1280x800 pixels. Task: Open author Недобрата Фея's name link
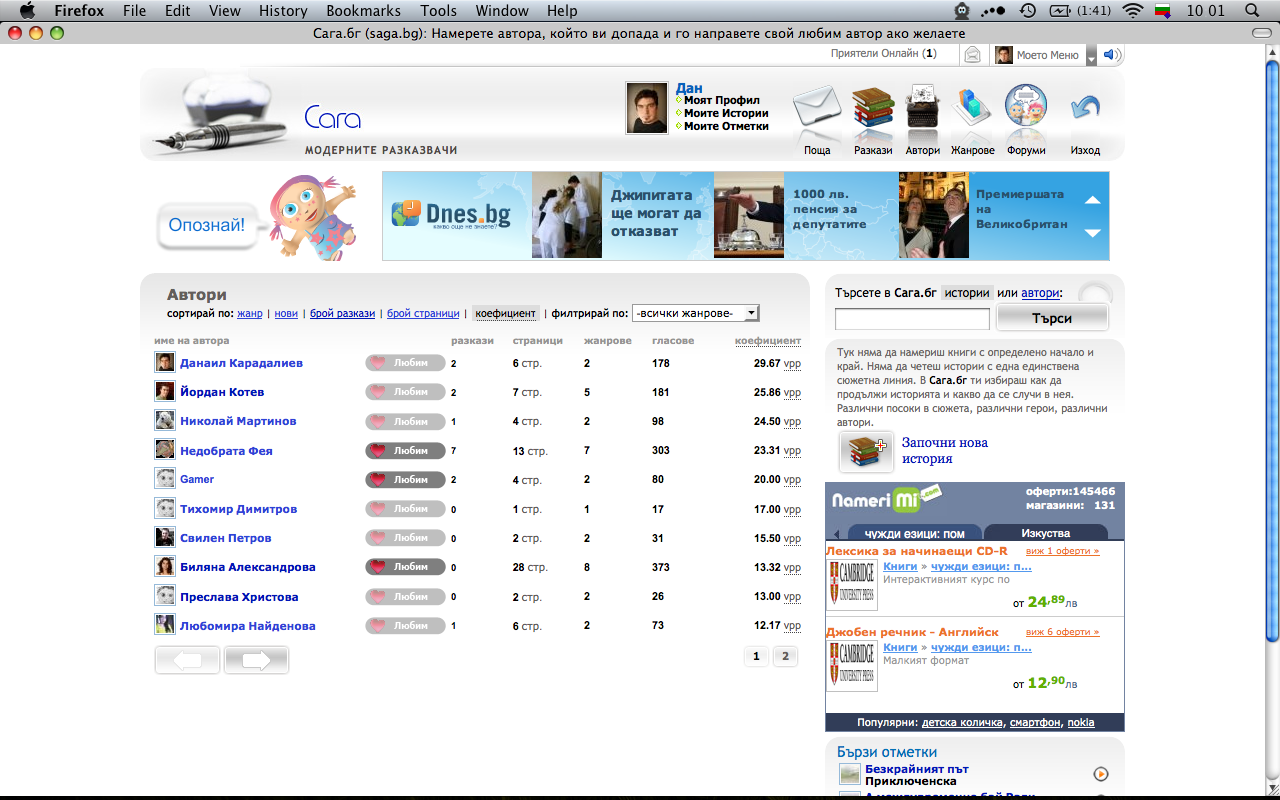click(x=226, y=451)
